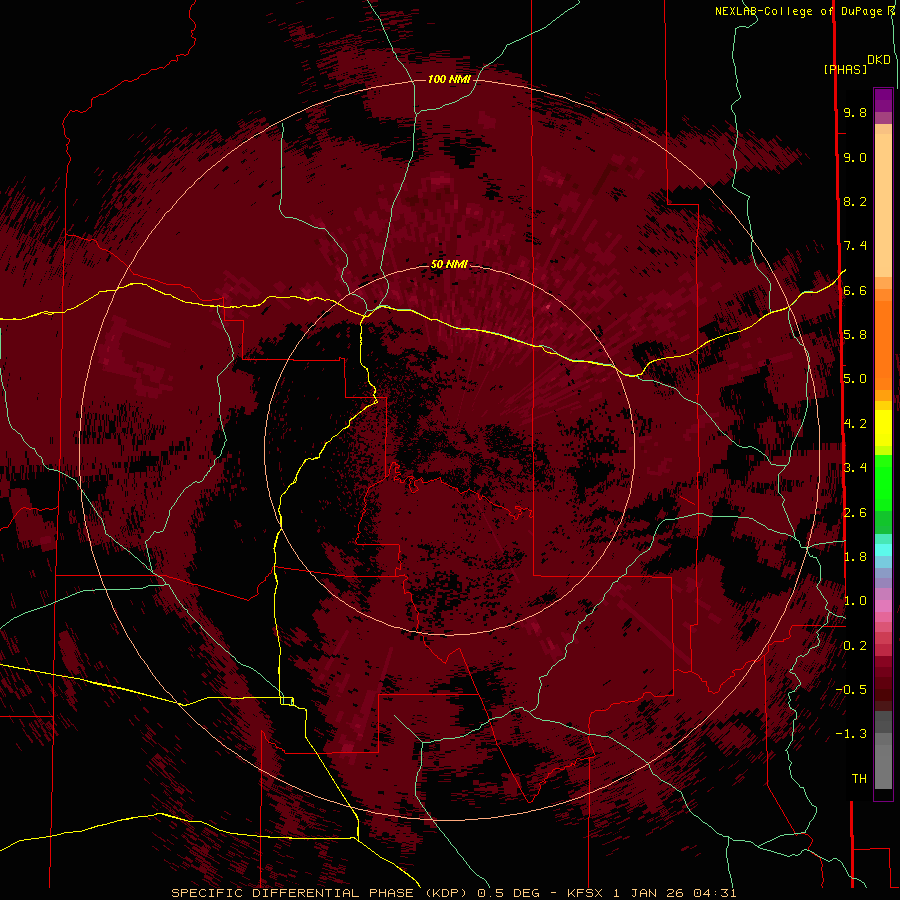Click the 2.6 legend value

[855, 513]
